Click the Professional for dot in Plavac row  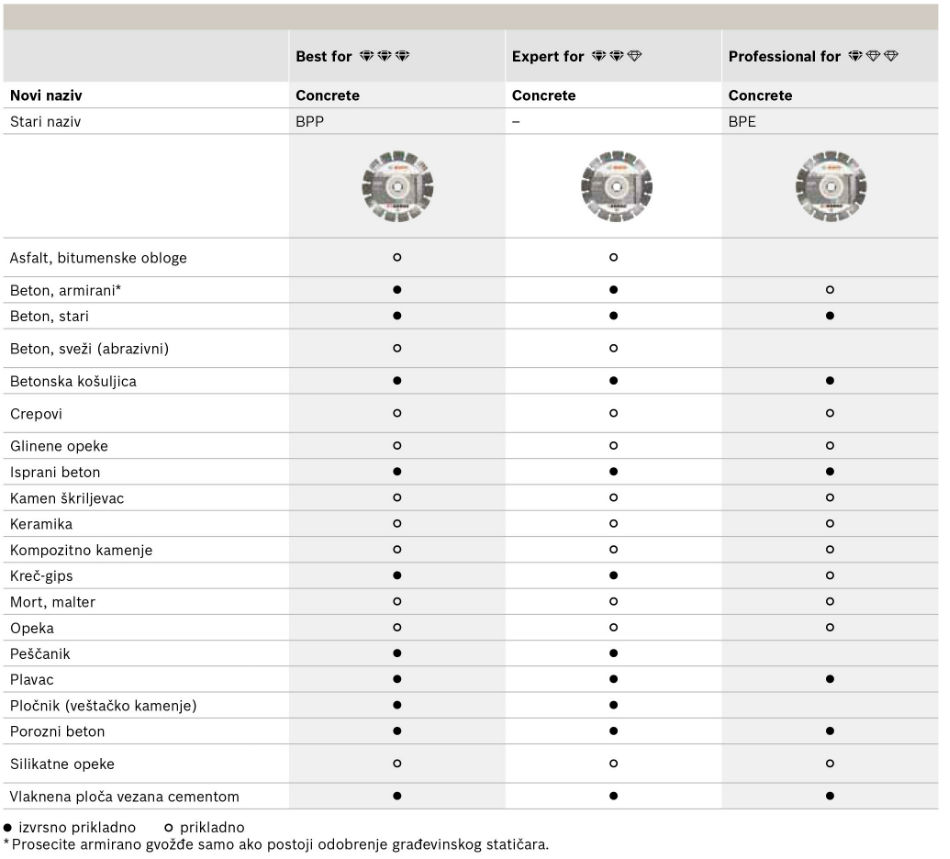point(830,680)
